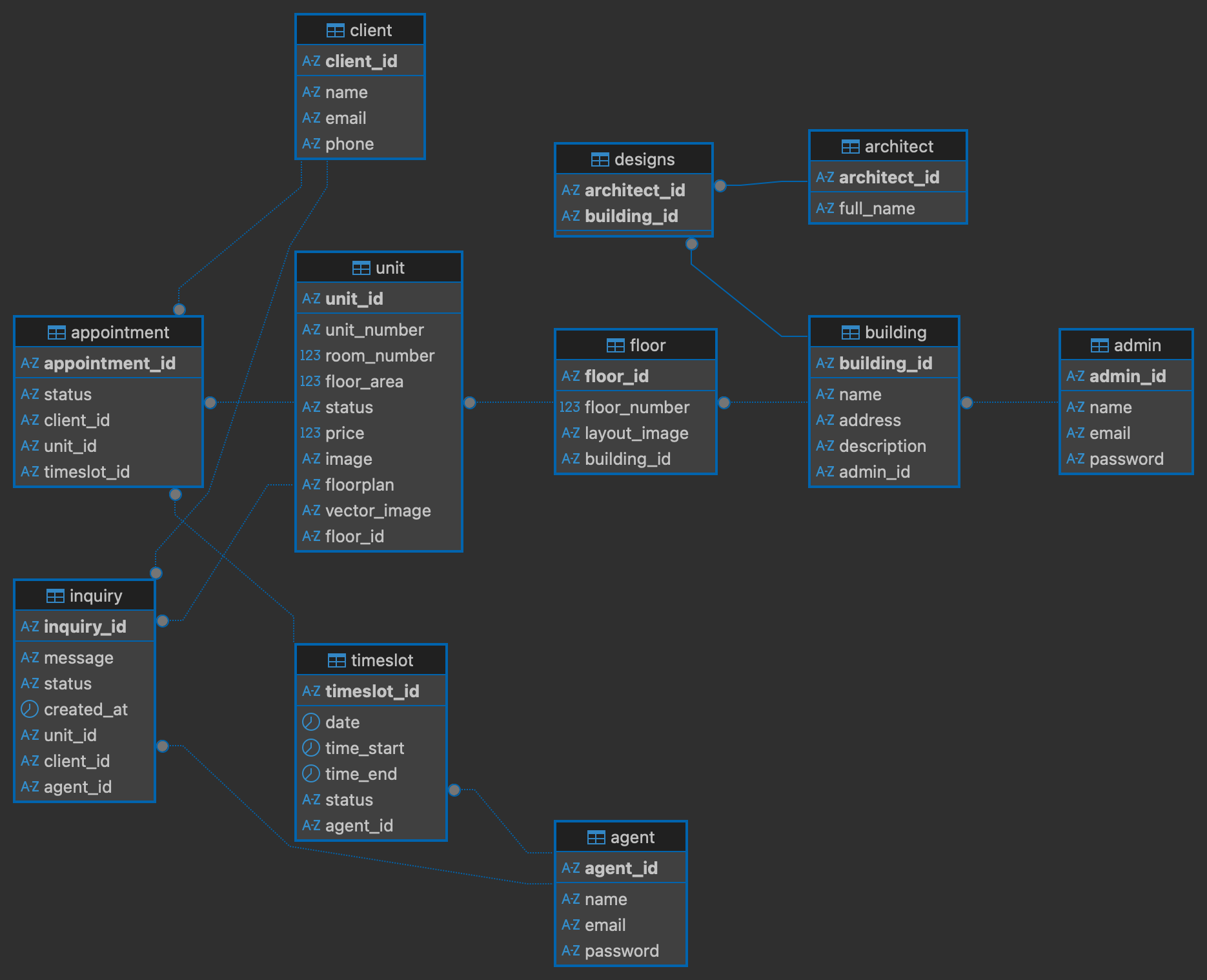Click the table icon beside the agent title
This screenshot has height=980, width=1207.
coord(596,837)
